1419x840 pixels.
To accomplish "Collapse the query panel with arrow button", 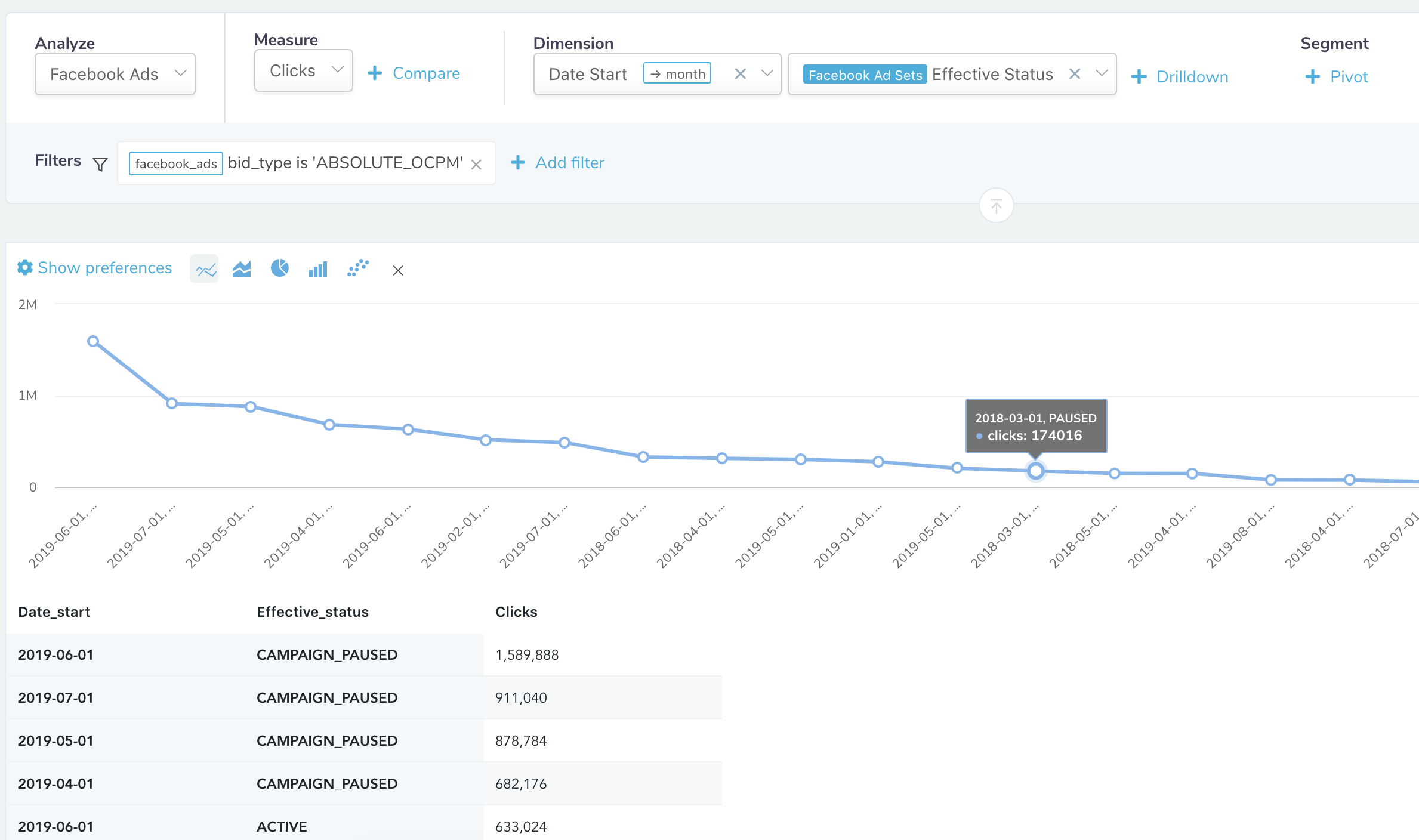I will tap(996, 206).
